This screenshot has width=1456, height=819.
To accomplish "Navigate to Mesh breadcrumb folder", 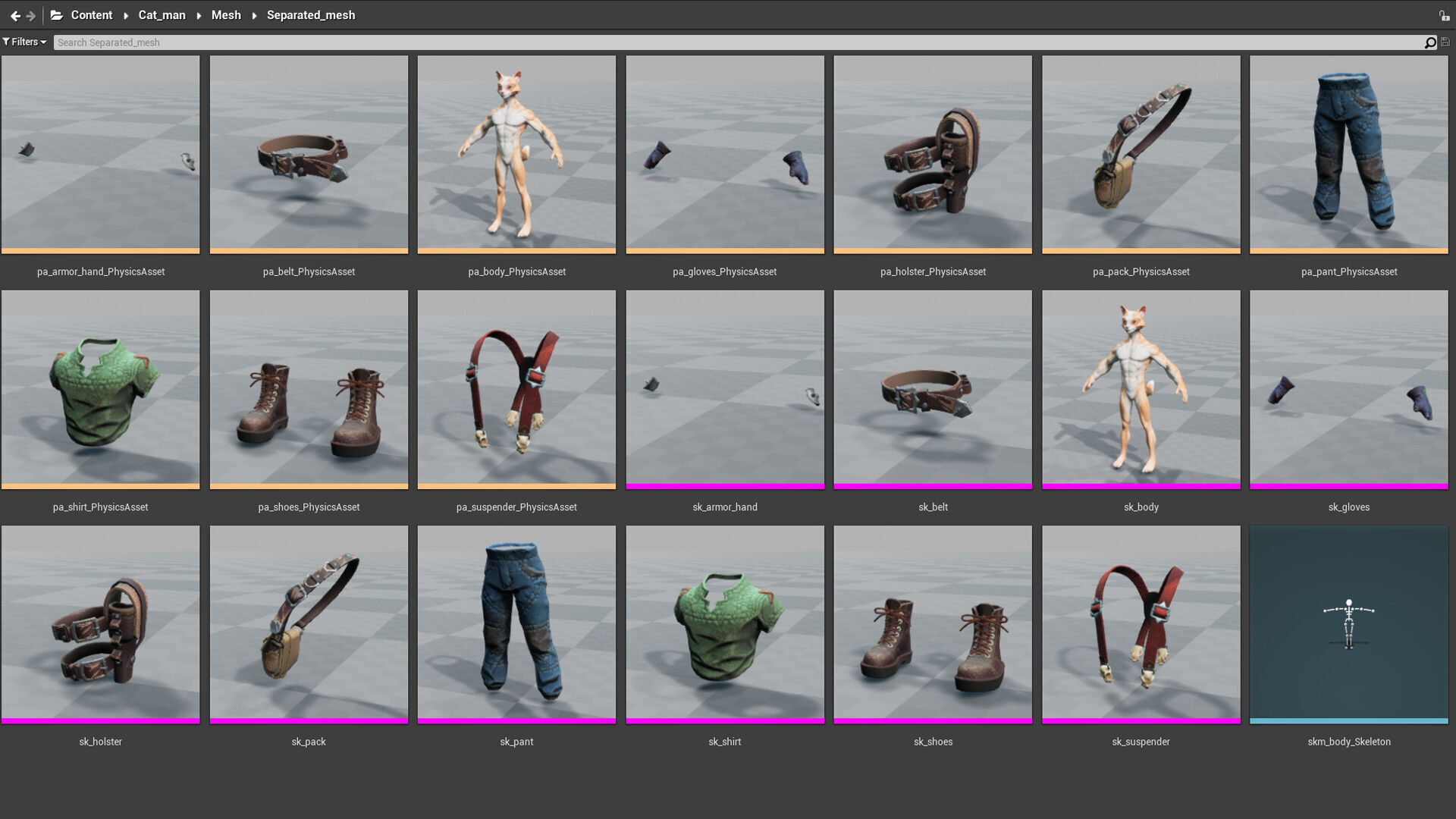I will coord(226,15).
